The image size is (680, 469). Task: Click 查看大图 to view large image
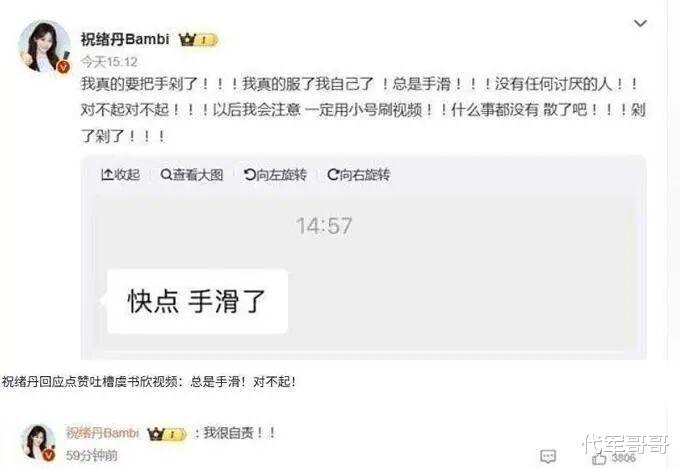click(192, 175)
